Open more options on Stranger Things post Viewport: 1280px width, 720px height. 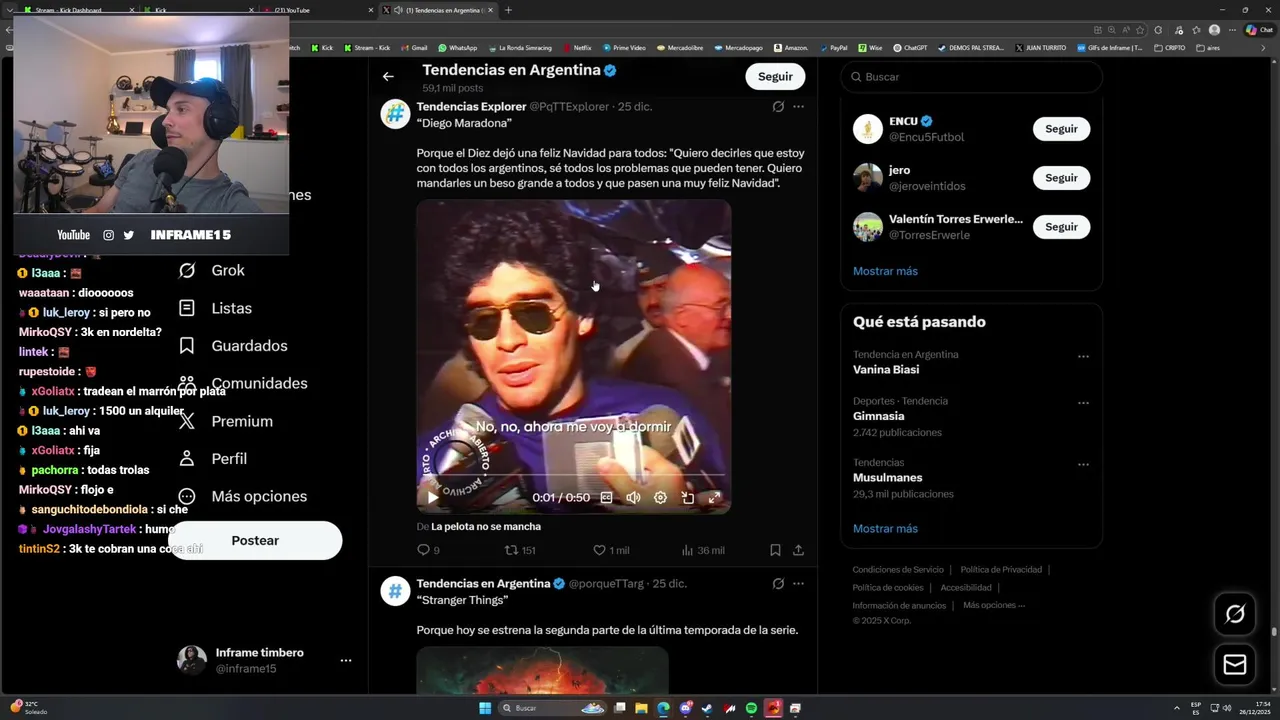coord(798,583)
